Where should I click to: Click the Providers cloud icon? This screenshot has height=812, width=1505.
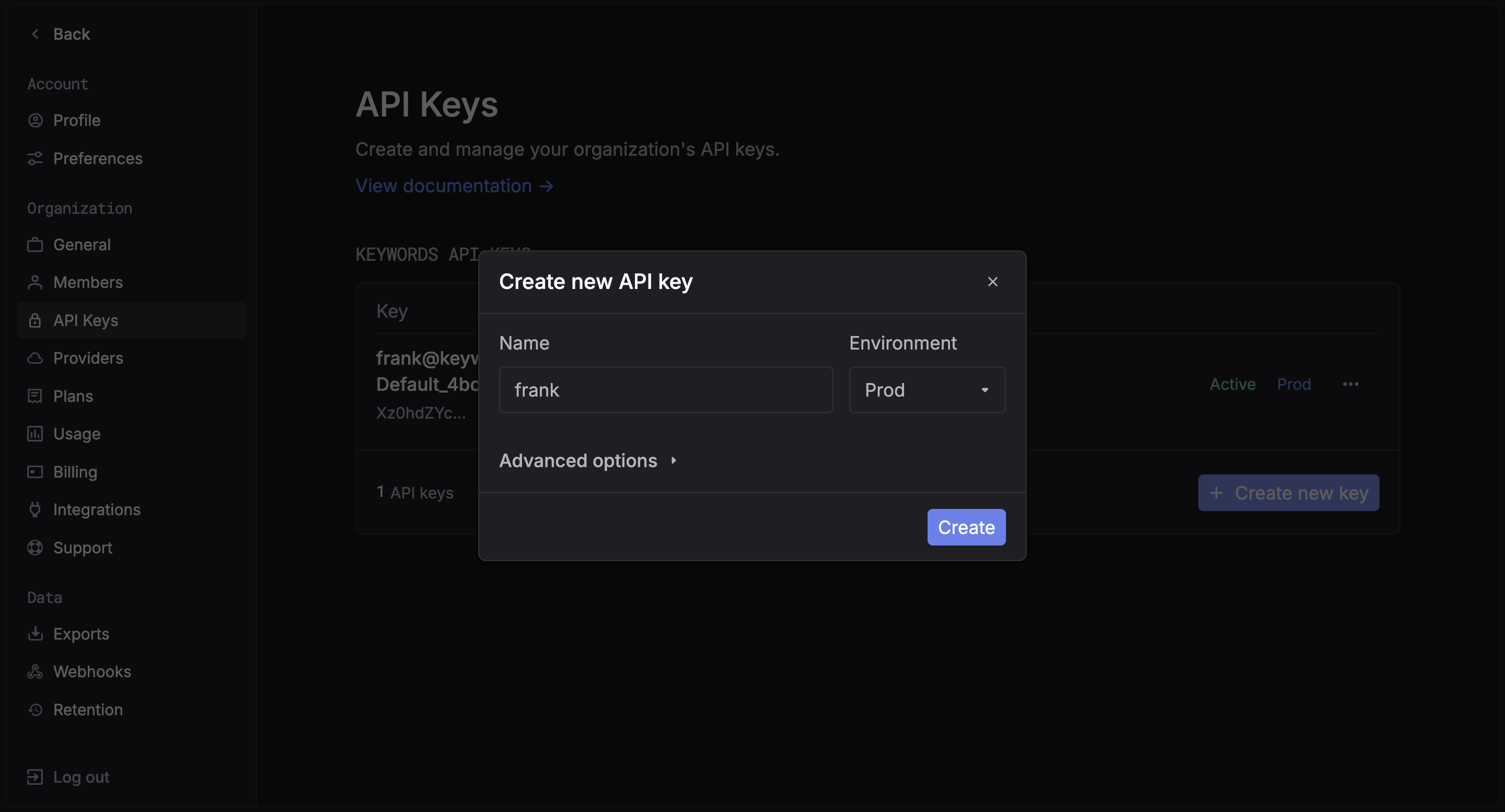coord(35,358)
